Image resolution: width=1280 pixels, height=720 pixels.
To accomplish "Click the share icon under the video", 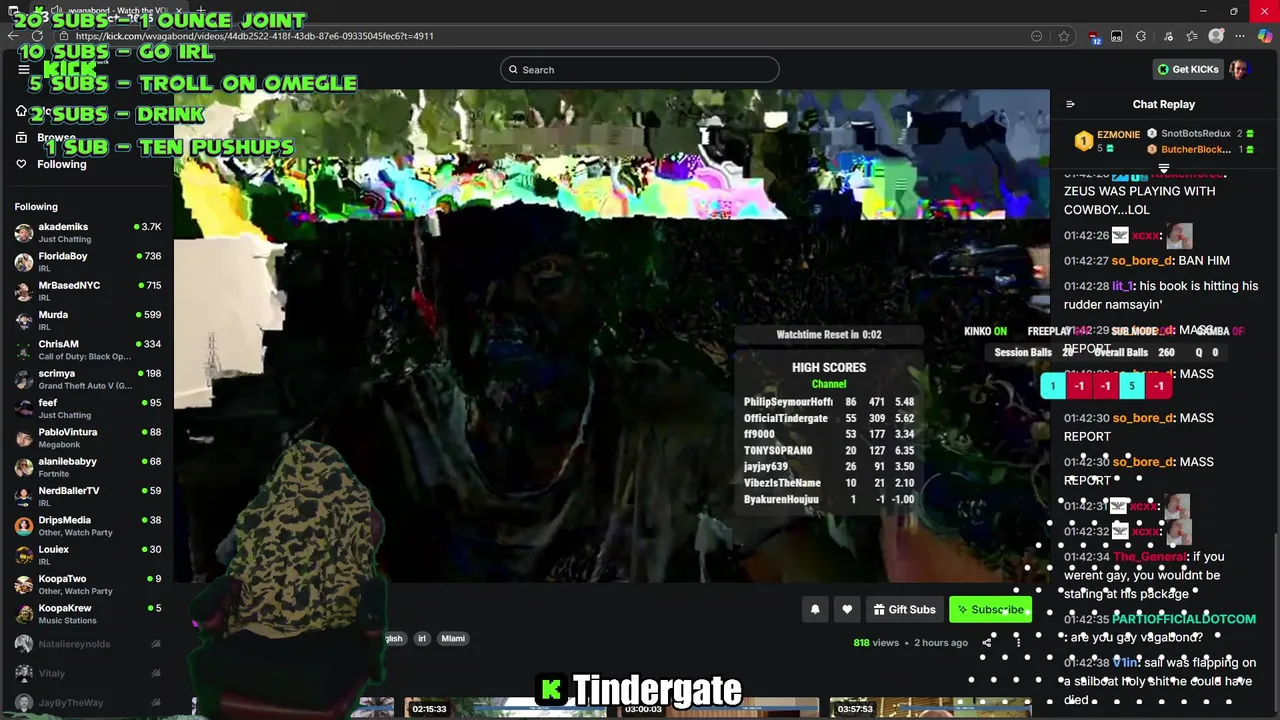I will click(x=987, y=642).
